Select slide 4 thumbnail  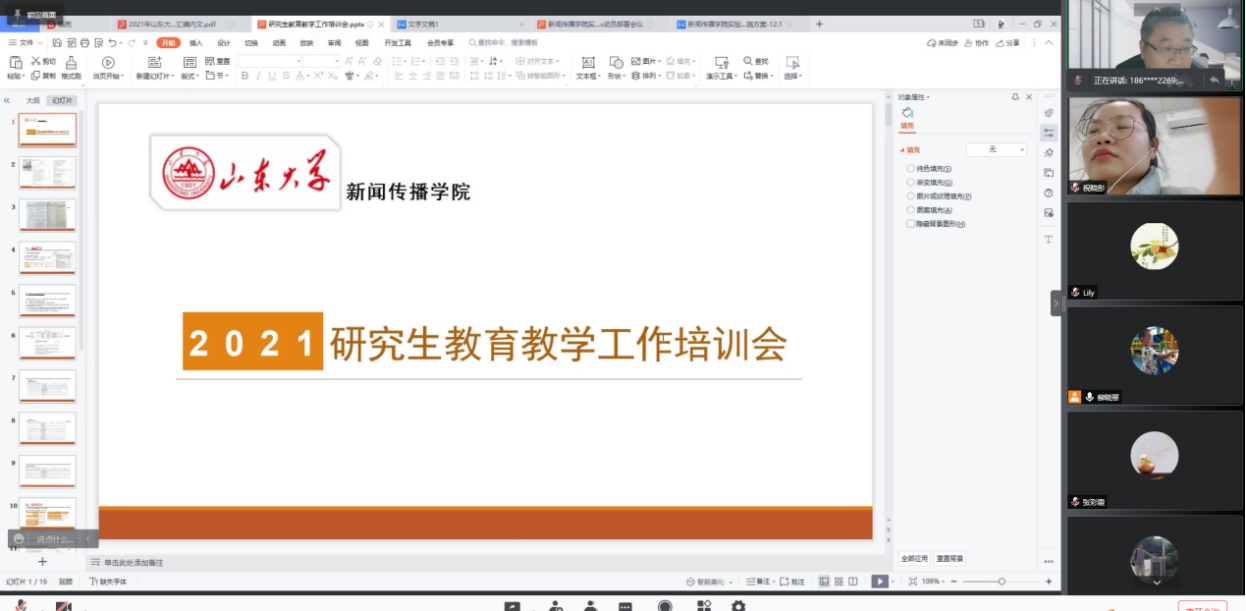(x=47, y=258)
